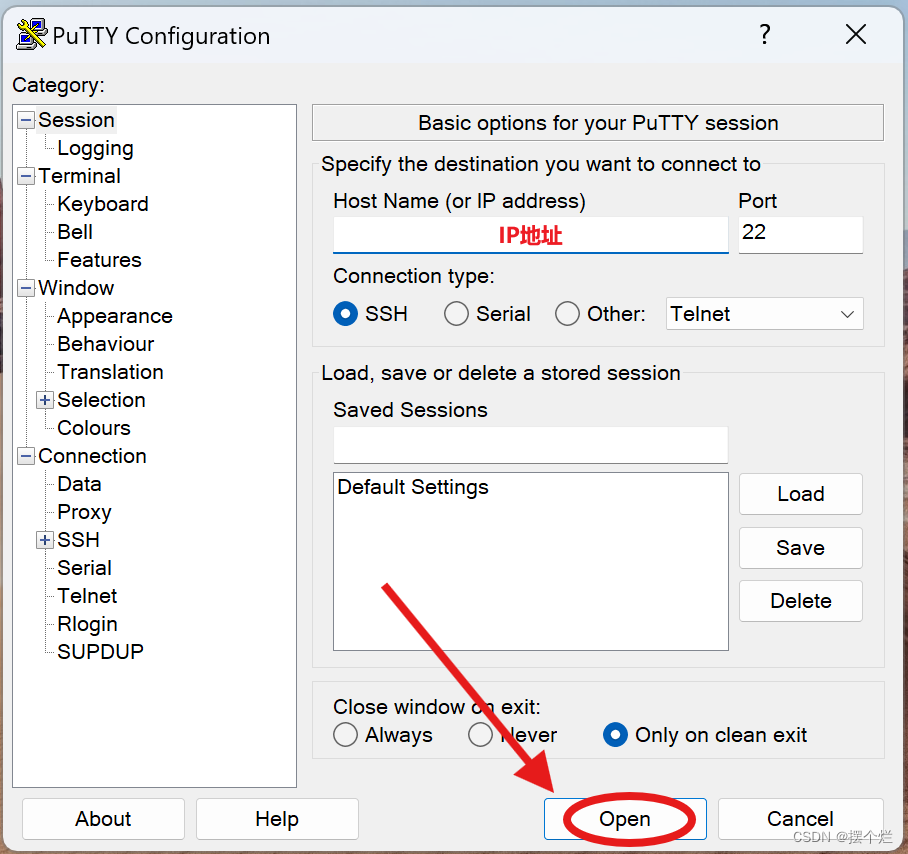Click the Port number field
The image size is (908, 854).
point(801,234)
